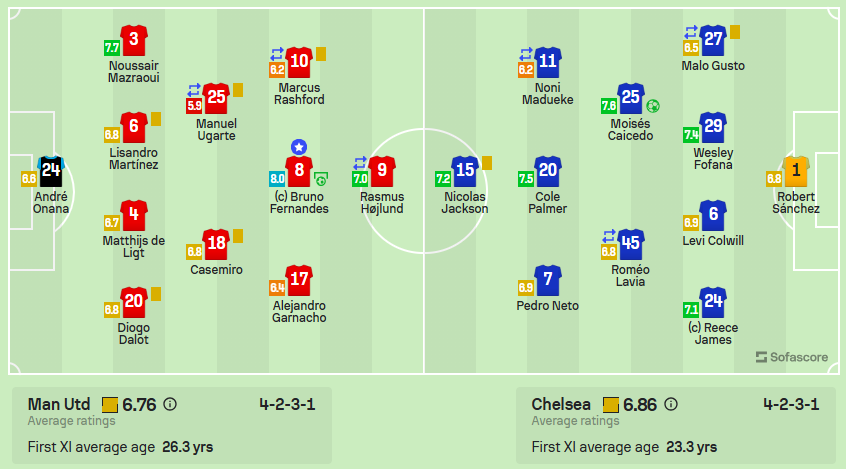Image resolution: width=846 pixels, height=469 pixels.
Task: Click the star badge above Bruno Fernandes
Action: coord(299,147)
